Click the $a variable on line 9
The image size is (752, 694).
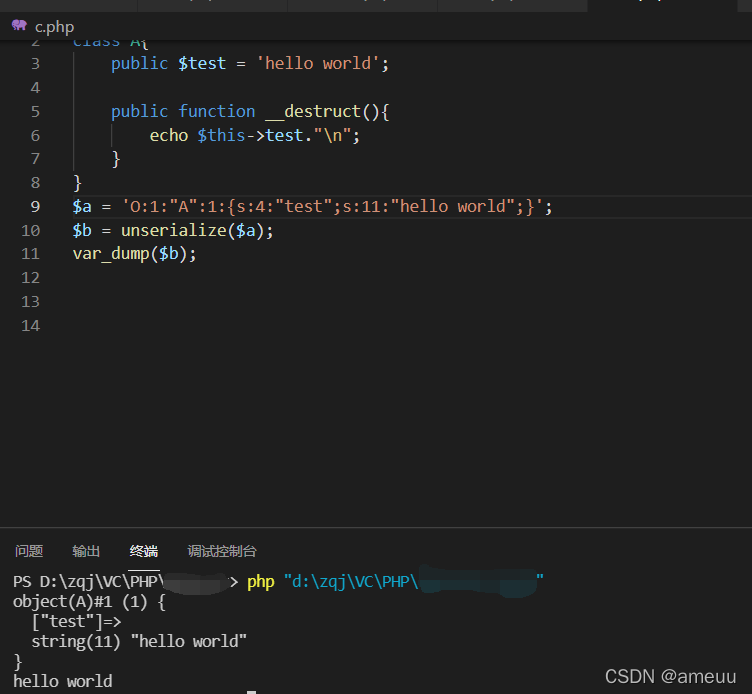(82, 207)
